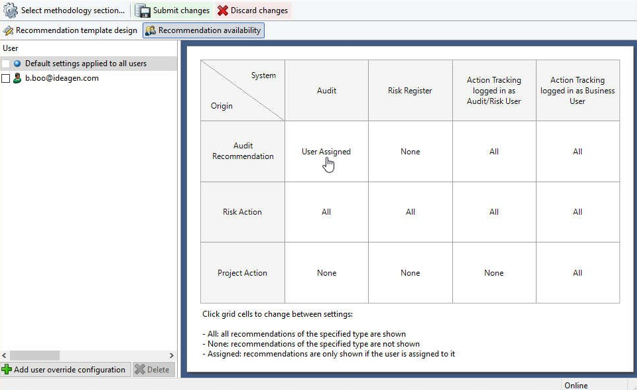637x390 pixels.
Task: Switch to the Recommendation availability tab
Action: pyautogui.click(x=204, y=30)
